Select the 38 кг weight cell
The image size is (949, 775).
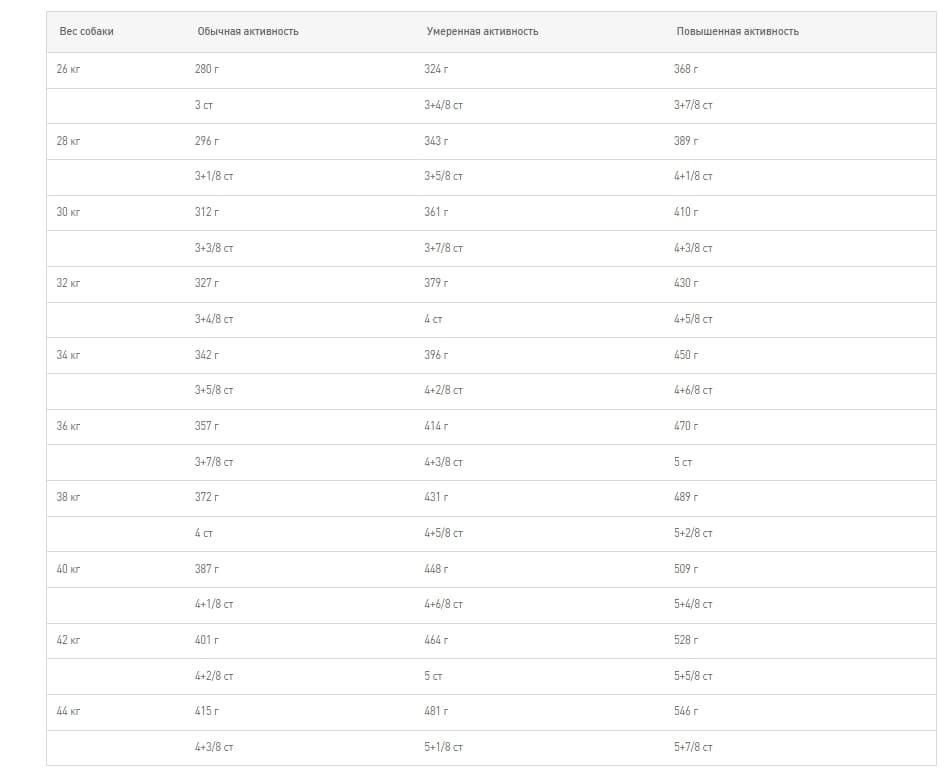point(68,497)
